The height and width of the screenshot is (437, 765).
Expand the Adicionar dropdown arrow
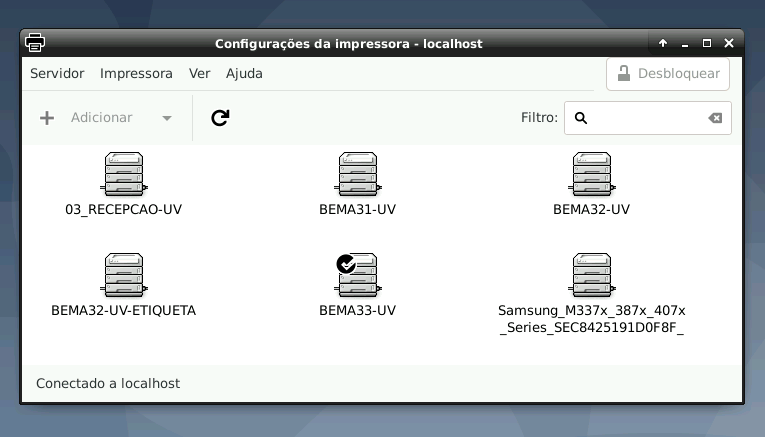pos(167,118)
